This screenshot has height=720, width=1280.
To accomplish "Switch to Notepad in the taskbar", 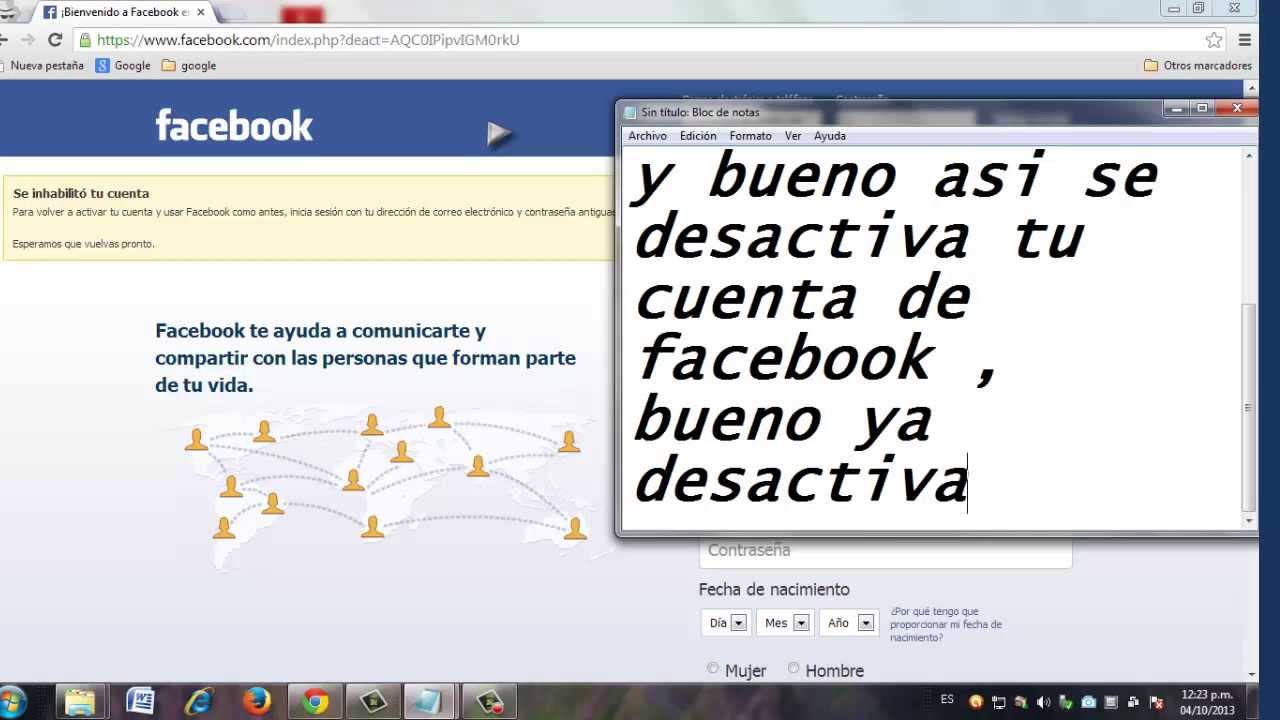I will click(431, 702).
